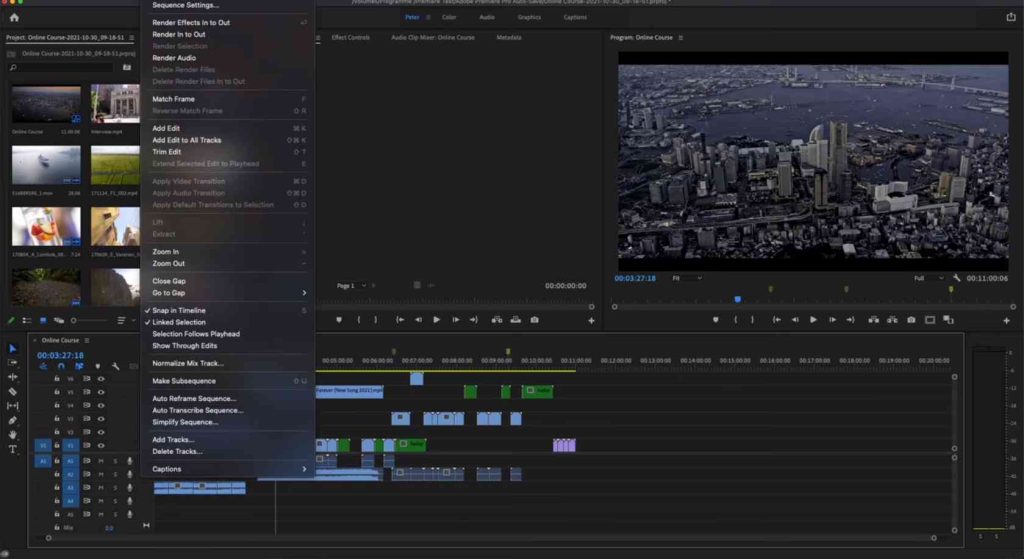Select the Type tool
This screenshot has width=1024, height=559.
[x=12, y=449]
